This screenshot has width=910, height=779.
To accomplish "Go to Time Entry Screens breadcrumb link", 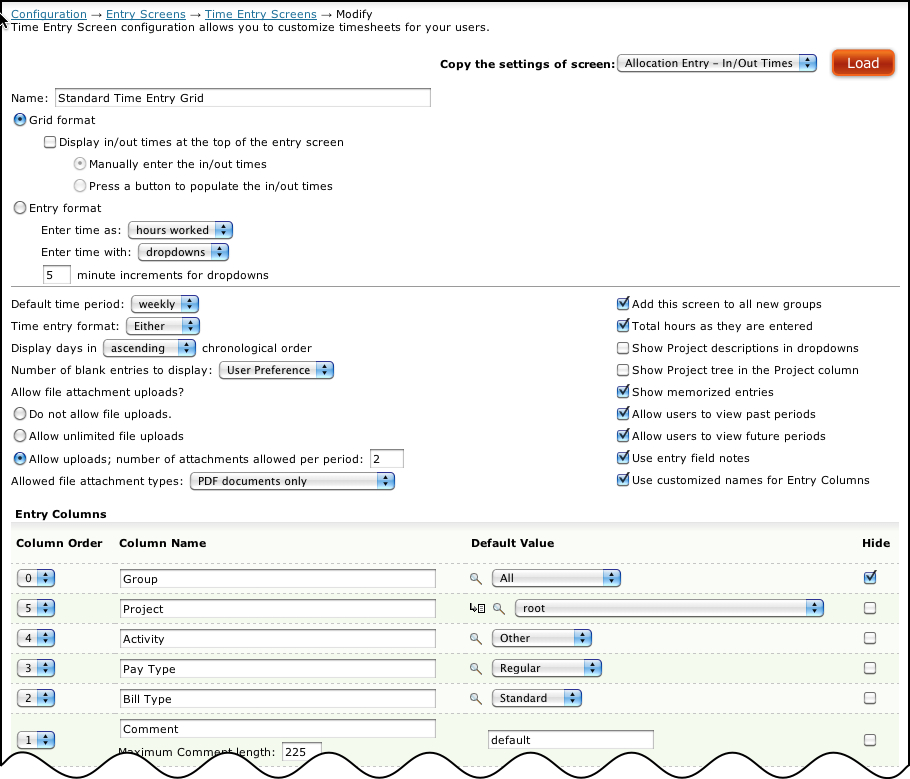I will (x=261, y=14).
